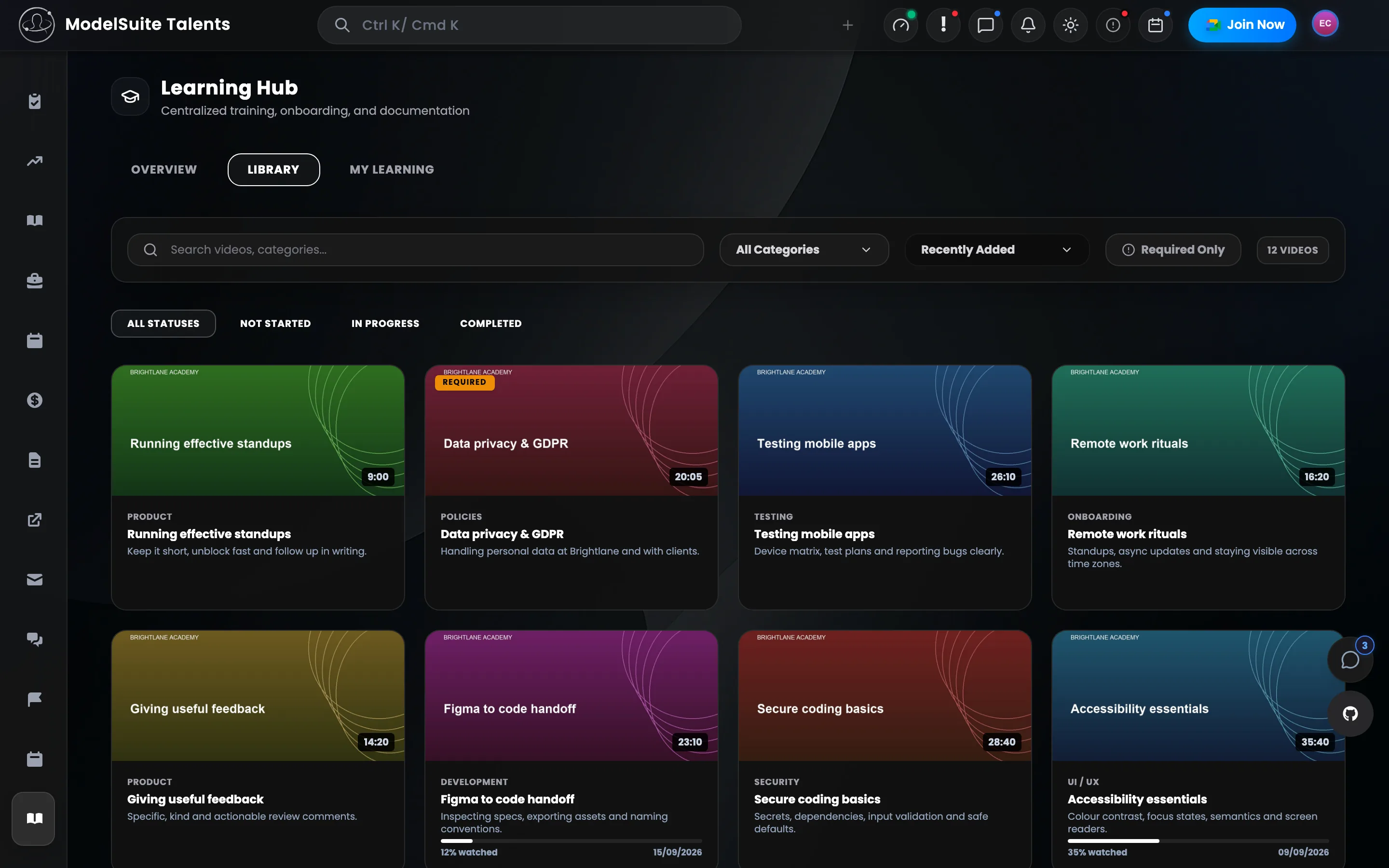Click the plus icon near the search bar
Viewport: 1389px width, 868px height.
click(x=848, y=25)
